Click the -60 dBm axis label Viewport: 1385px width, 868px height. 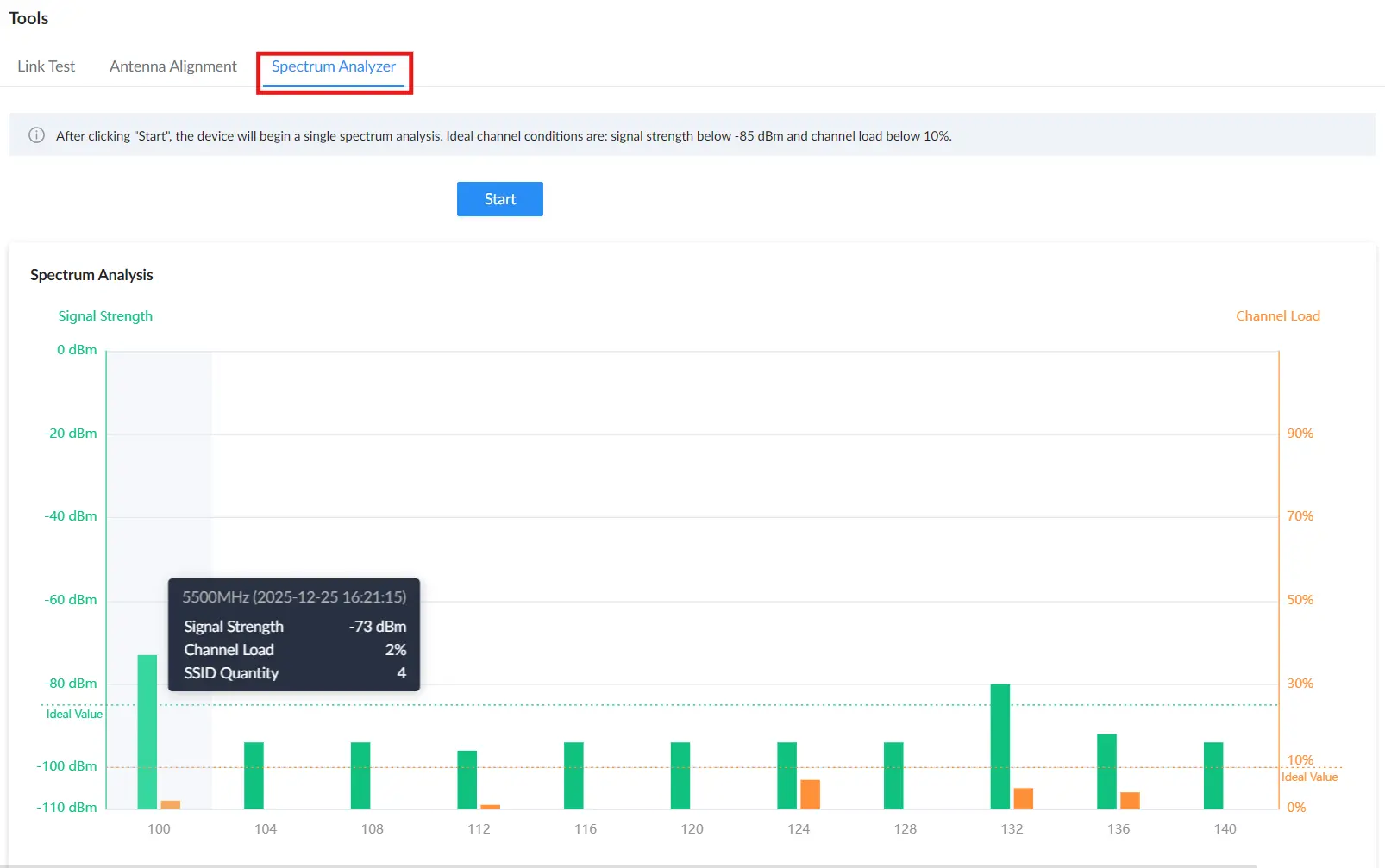[x=71, y=600]
